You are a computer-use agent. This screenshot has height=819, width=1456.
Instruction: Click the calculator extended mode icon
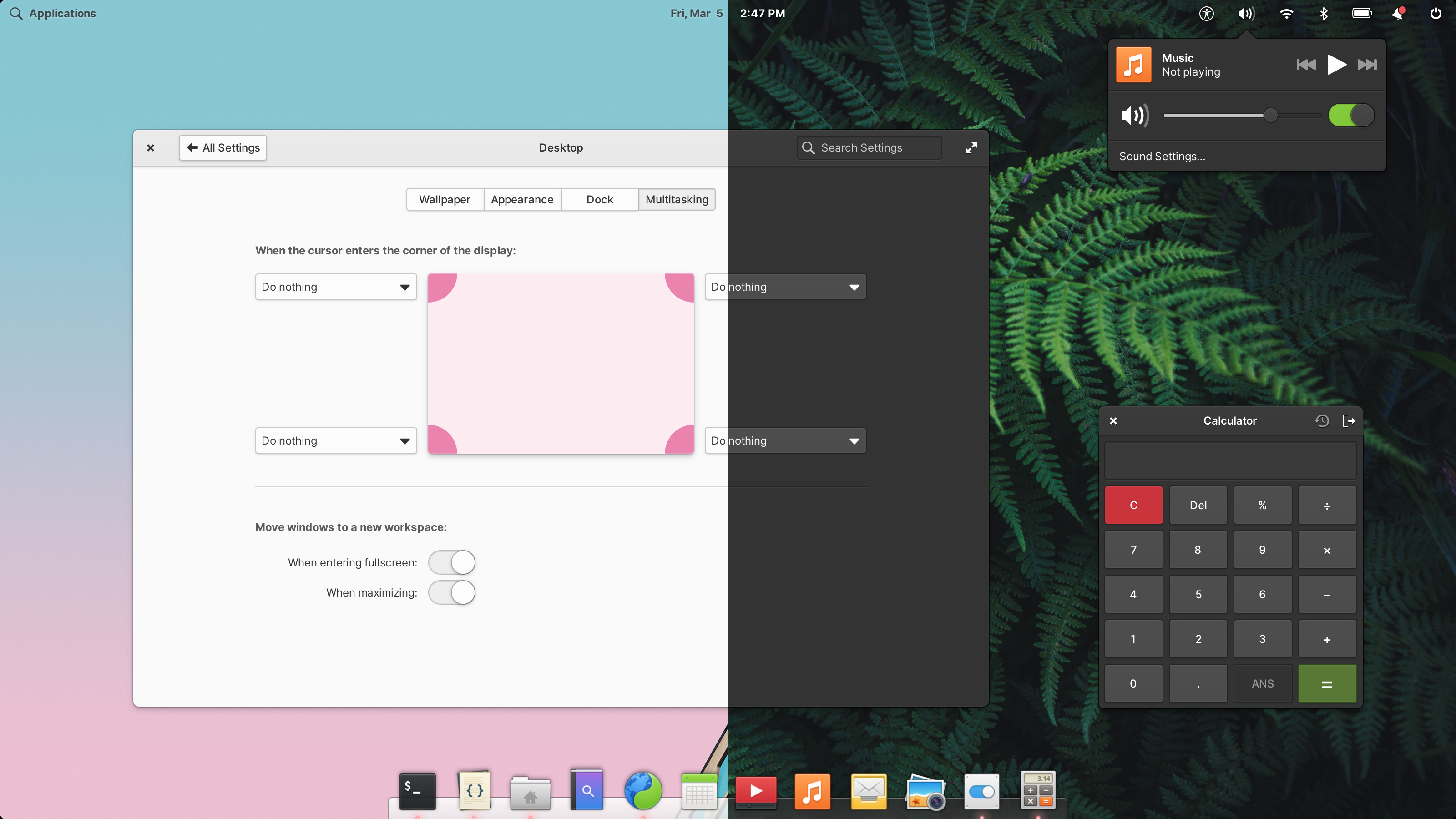click(x=1349, y=420)
